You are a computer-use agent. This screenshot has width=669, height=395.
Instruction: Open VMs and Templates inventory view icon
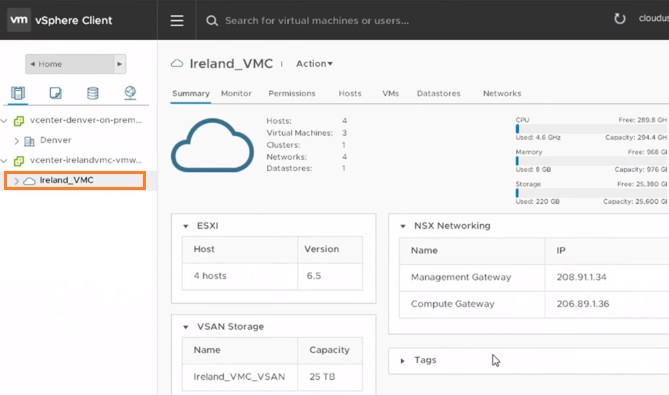coord(55,93)
